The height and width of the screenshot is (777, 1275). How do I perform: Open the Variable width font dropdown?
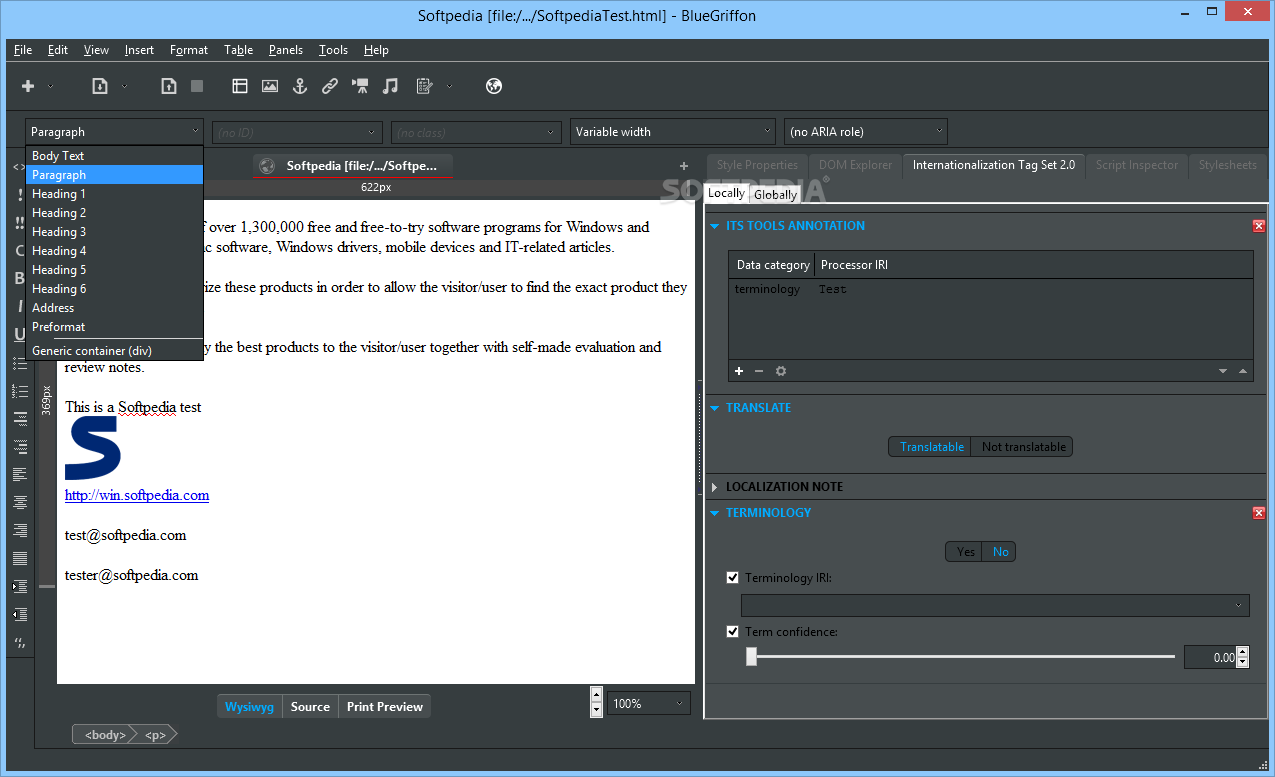673,132
